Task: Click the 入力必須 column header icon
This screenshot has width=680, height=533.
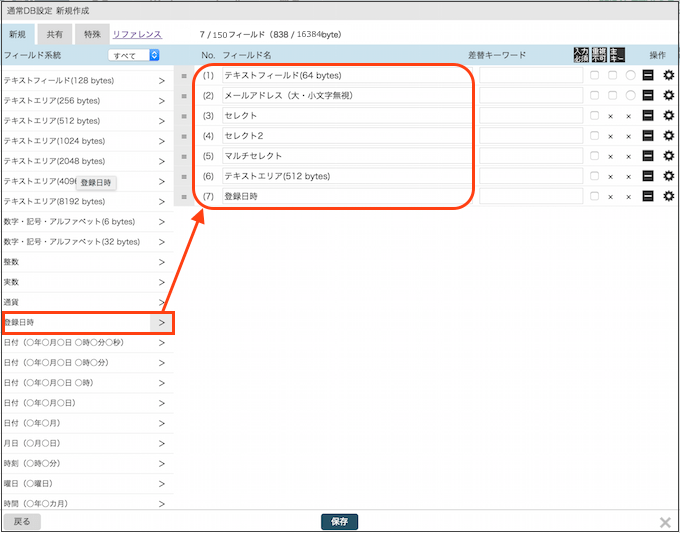Action: 581,55
